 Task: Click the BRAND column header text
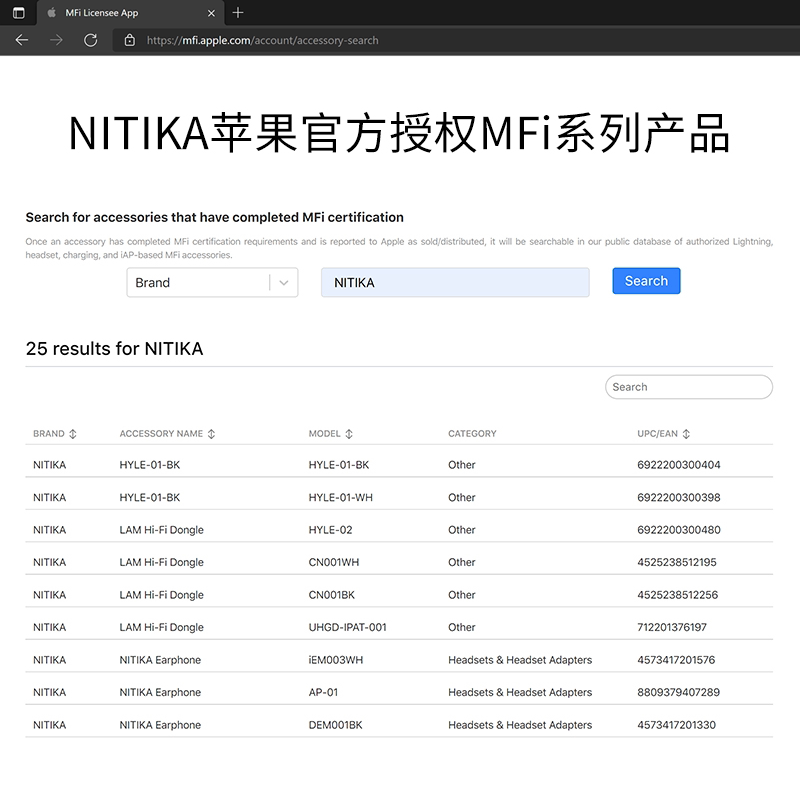(49, 434)
